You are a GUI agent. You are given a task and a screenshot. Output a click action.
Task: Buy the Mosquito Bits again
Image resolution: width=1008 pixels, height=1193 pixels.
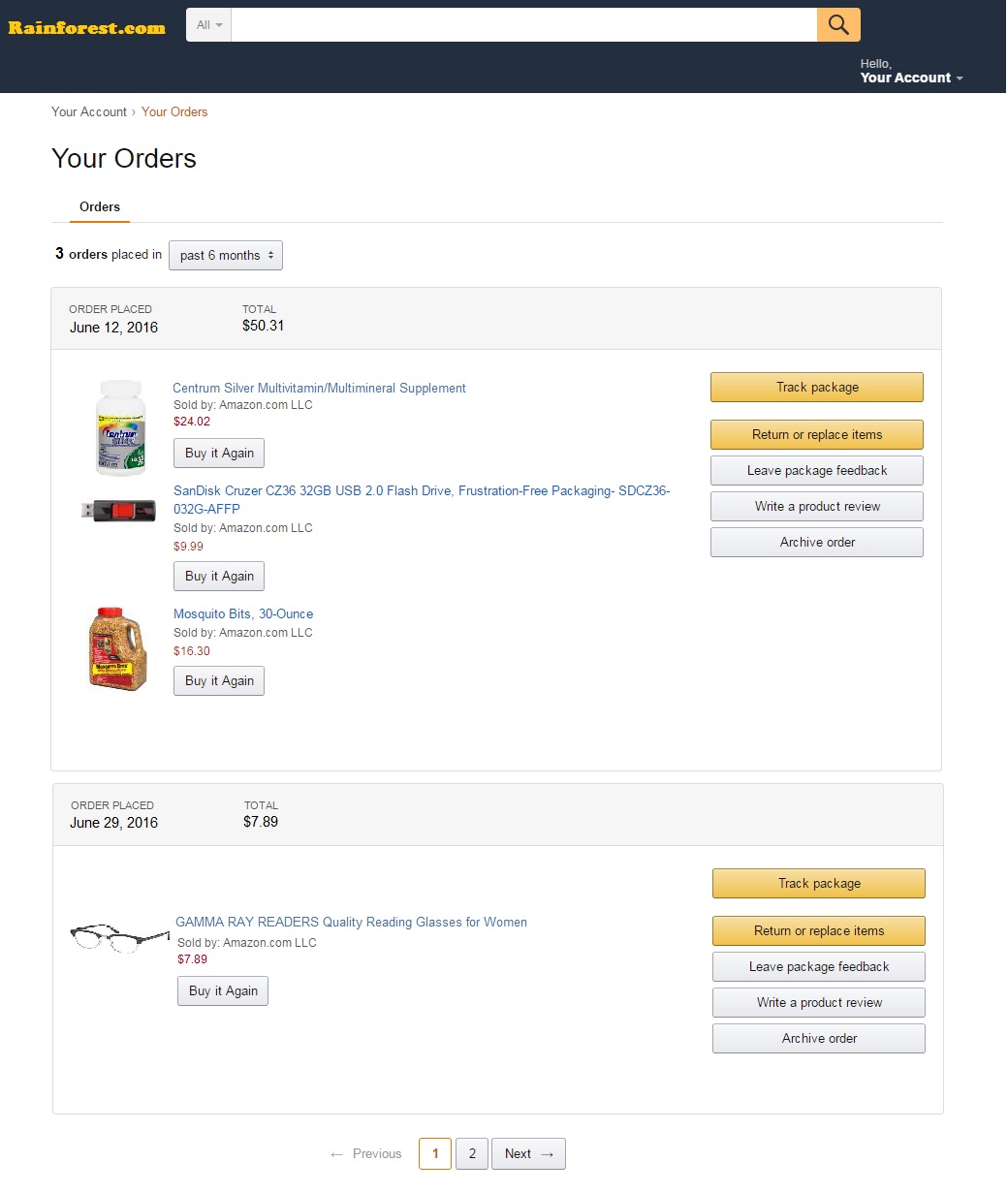(x=219, y=680)
